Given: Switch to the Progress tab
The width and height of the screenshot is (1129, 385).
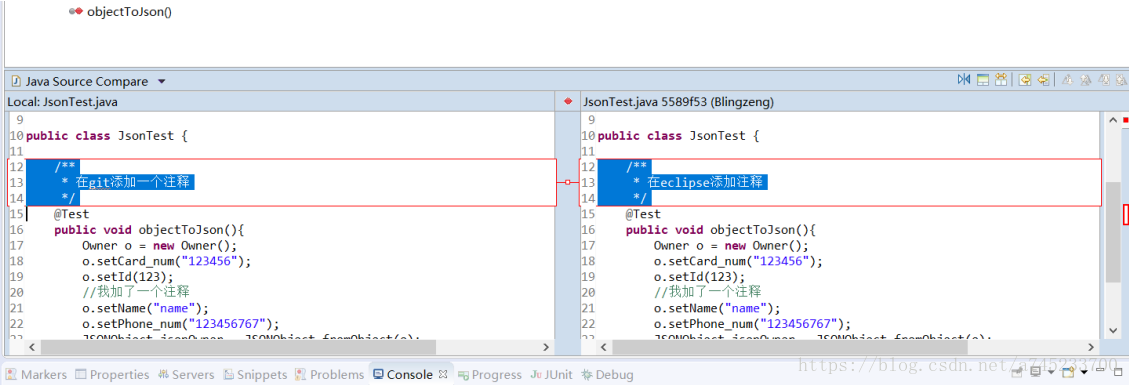Looking at the screenshot, I should click(x=490, y=374).
